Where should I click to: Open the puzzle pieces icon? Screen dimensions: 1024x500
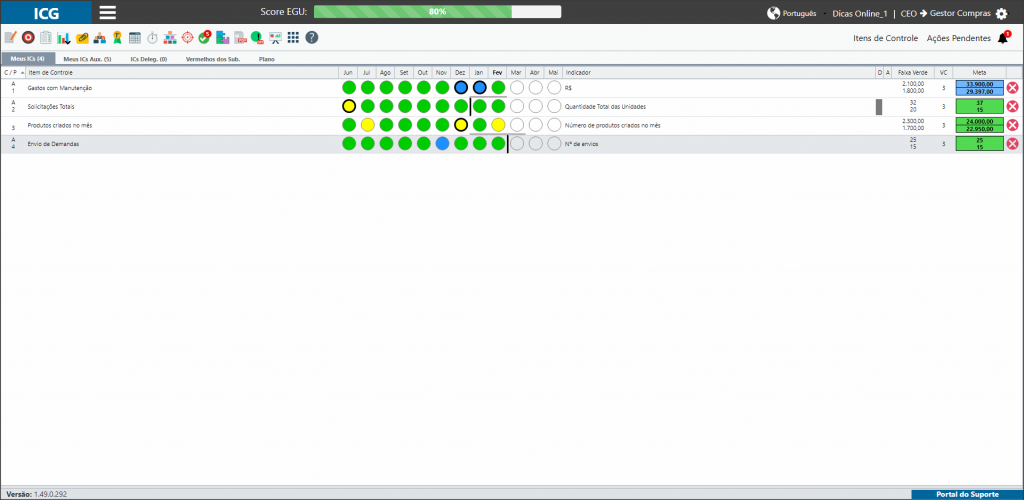click(223, 38)
